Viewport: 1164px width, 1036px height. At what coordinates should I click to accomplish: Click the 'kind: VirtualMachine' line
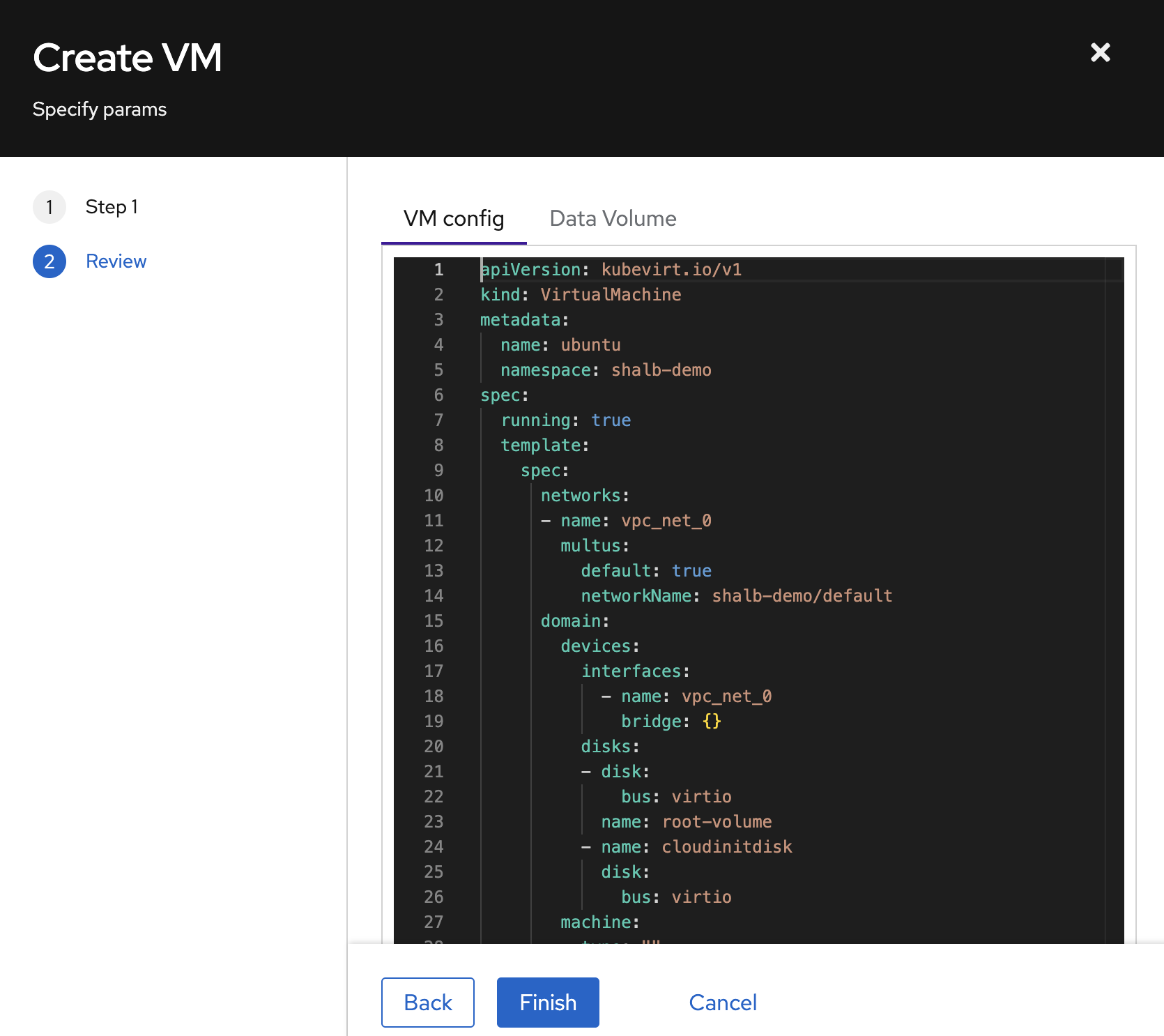[581, 295]
